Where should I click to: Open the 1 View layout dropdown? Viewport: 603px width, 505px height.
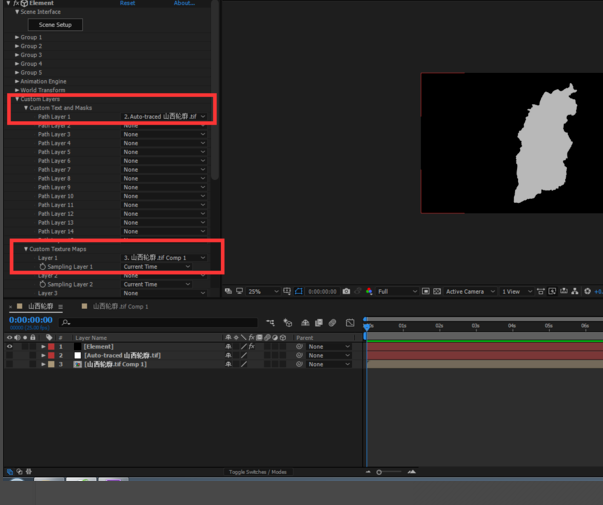(x=516, y=291)
